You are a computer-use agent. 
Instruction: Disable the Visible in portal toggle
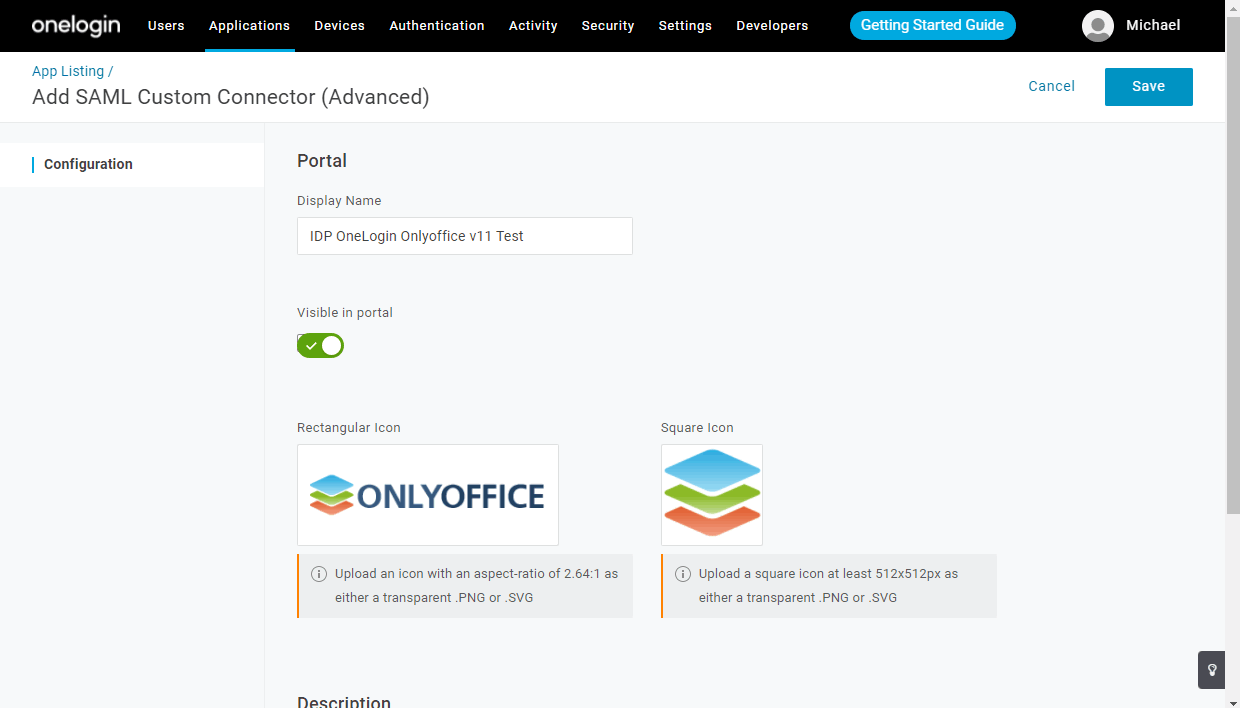[x=320, y=345]
